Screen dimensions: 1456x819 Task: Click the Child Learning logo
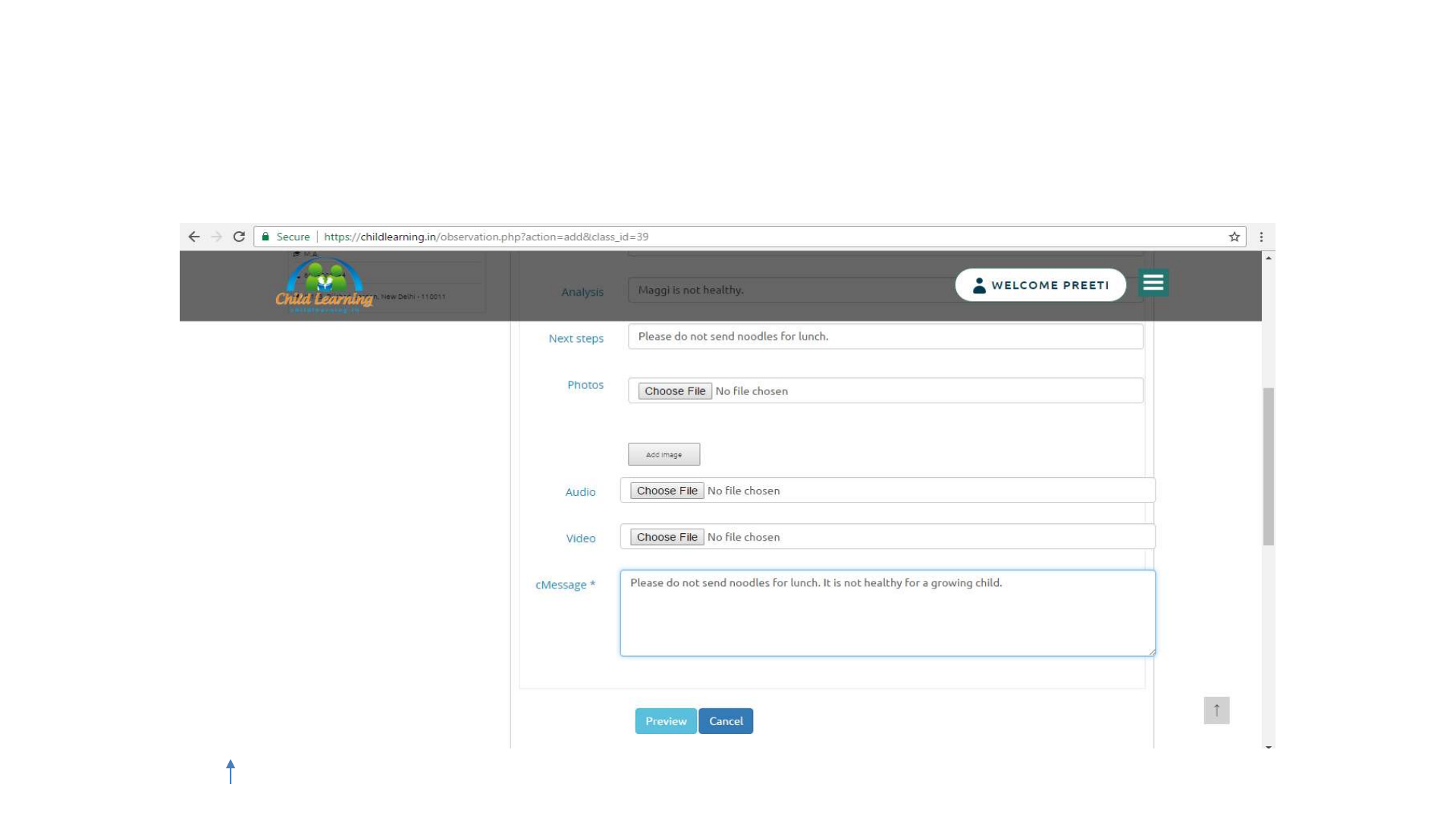(325, 287)
